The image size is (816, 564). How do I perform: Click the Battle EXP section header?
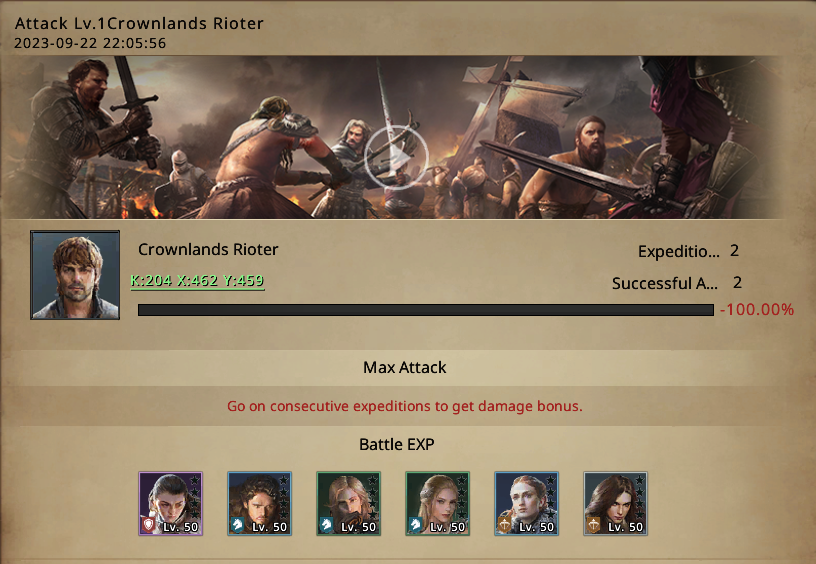(x=397, y=445)
